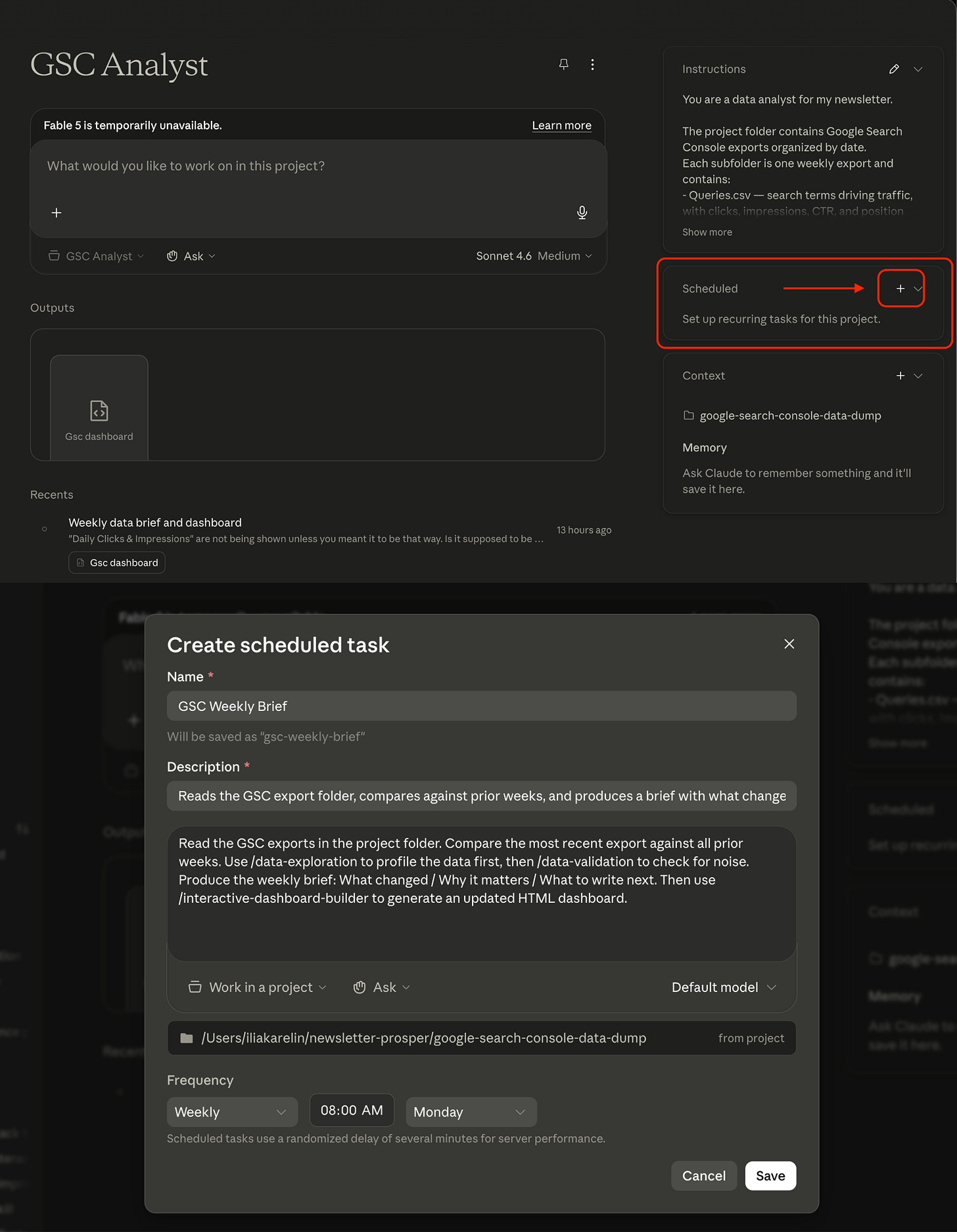This screenshot has width=957, height=1232.
Task: Edit the Name field GSC Weekly Brief
Action: click(x=482, y=706)
